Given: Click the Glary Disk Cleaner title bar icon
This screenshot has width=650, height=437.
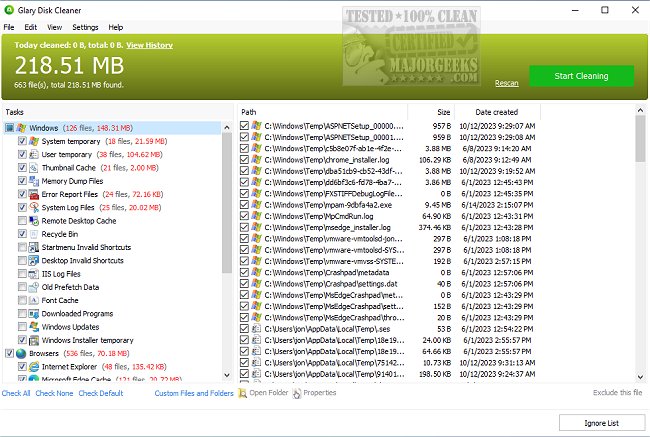Looking at the screenshot, I should pyautogui.click(x=9, y=9).
